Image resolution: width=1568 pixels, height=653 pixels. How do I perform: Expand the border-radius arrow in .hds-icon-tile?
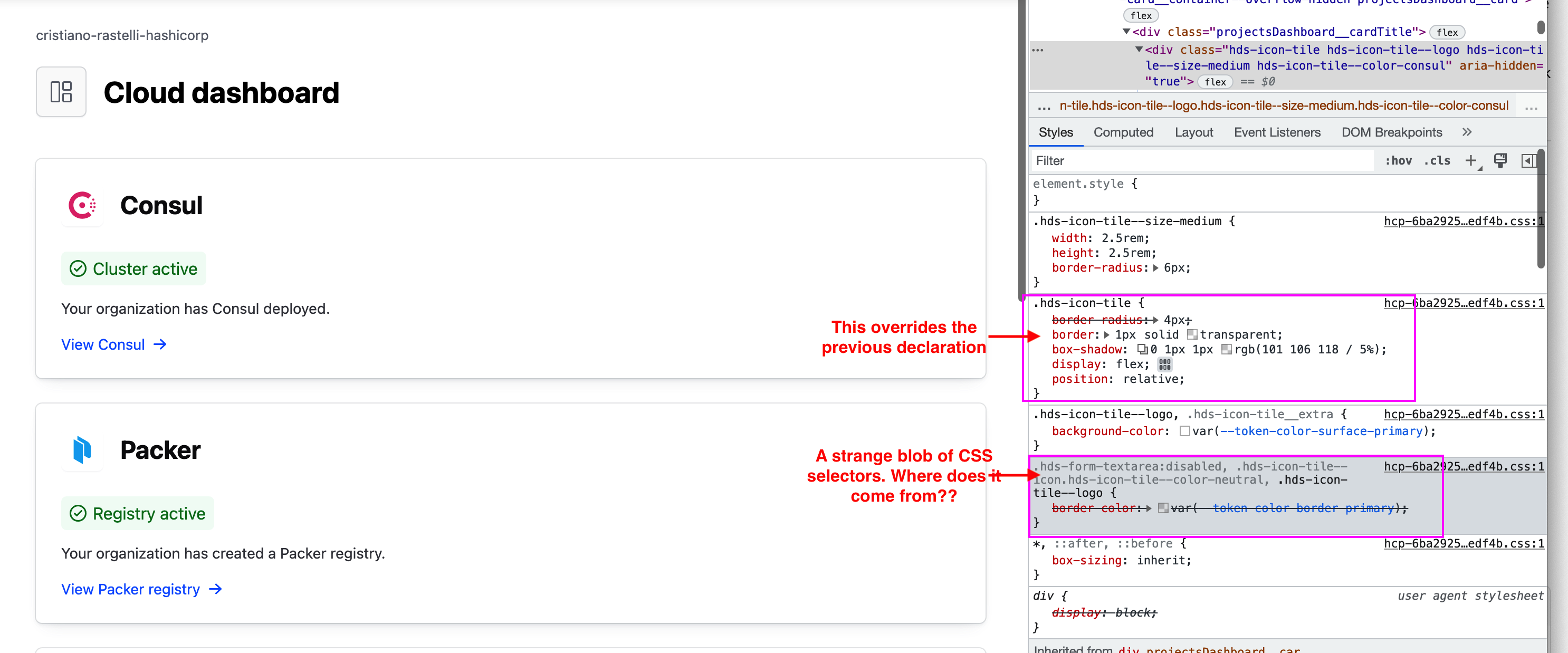click(1155, 320)
